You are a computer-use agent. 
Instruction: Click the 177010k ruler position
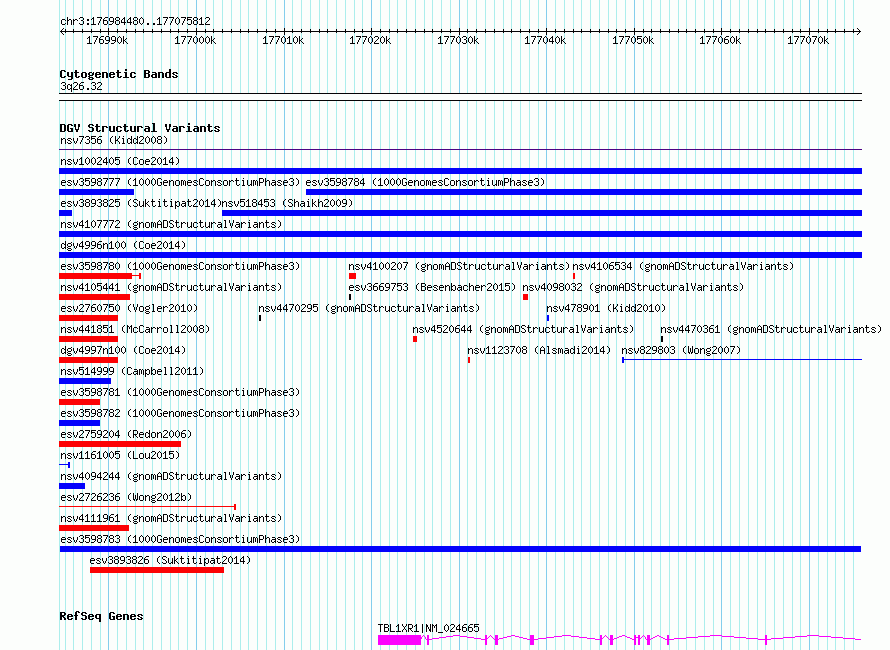(x=283, y=40)
